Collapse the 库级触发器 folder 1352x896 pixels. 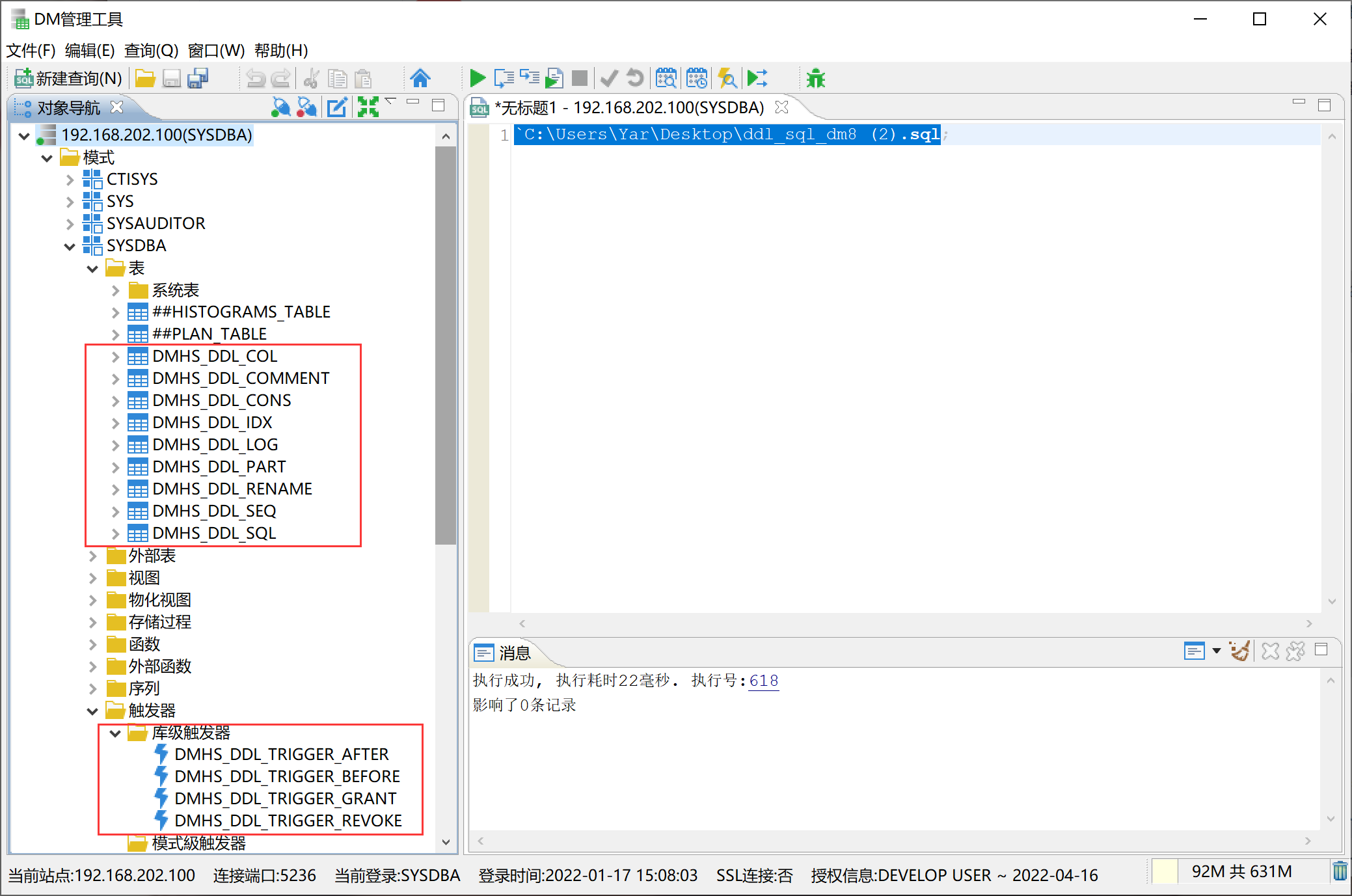(115, 733)
